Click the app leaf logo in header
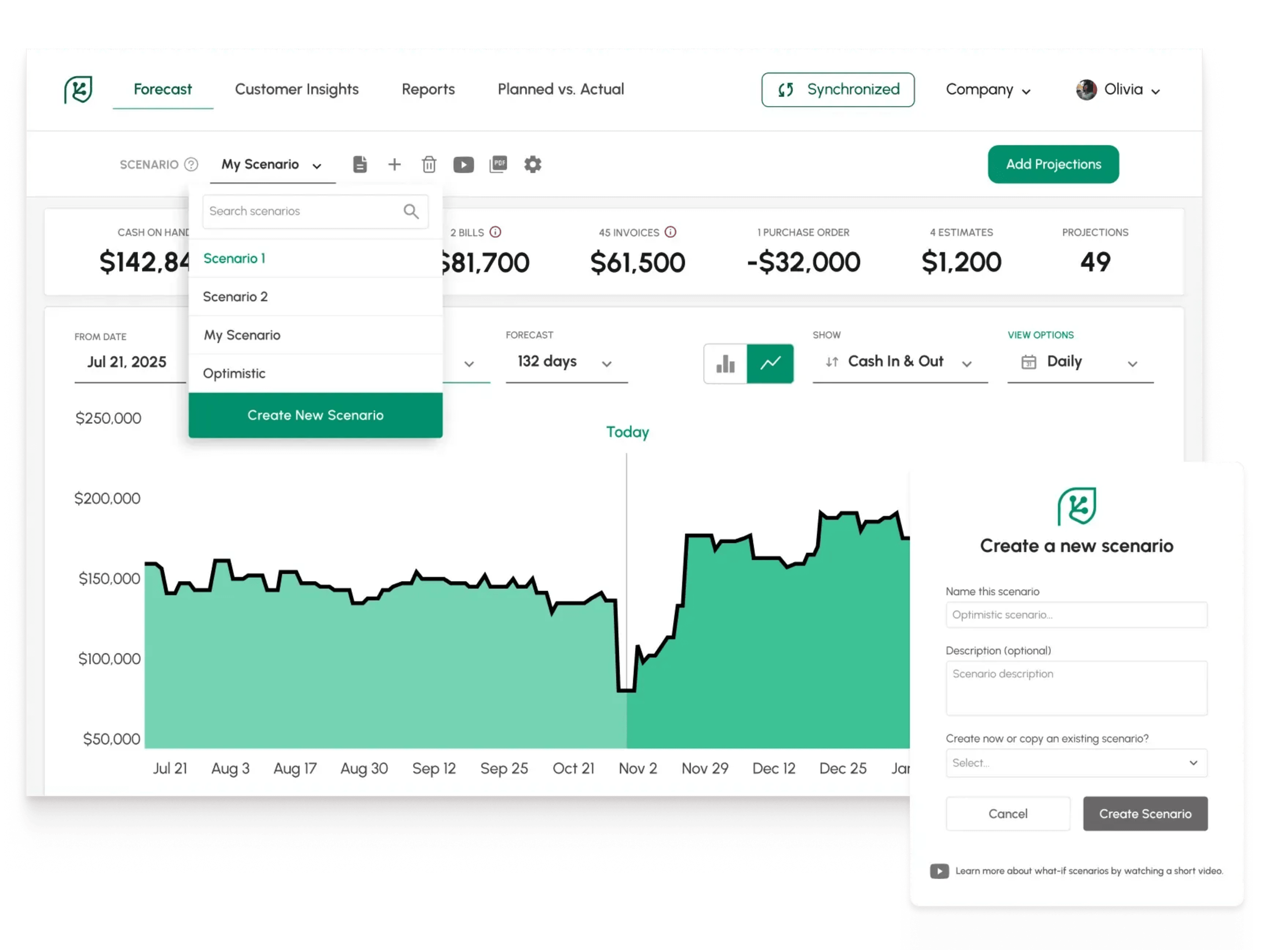This screenshot has height=950, width=1288. tap(78, 89)
